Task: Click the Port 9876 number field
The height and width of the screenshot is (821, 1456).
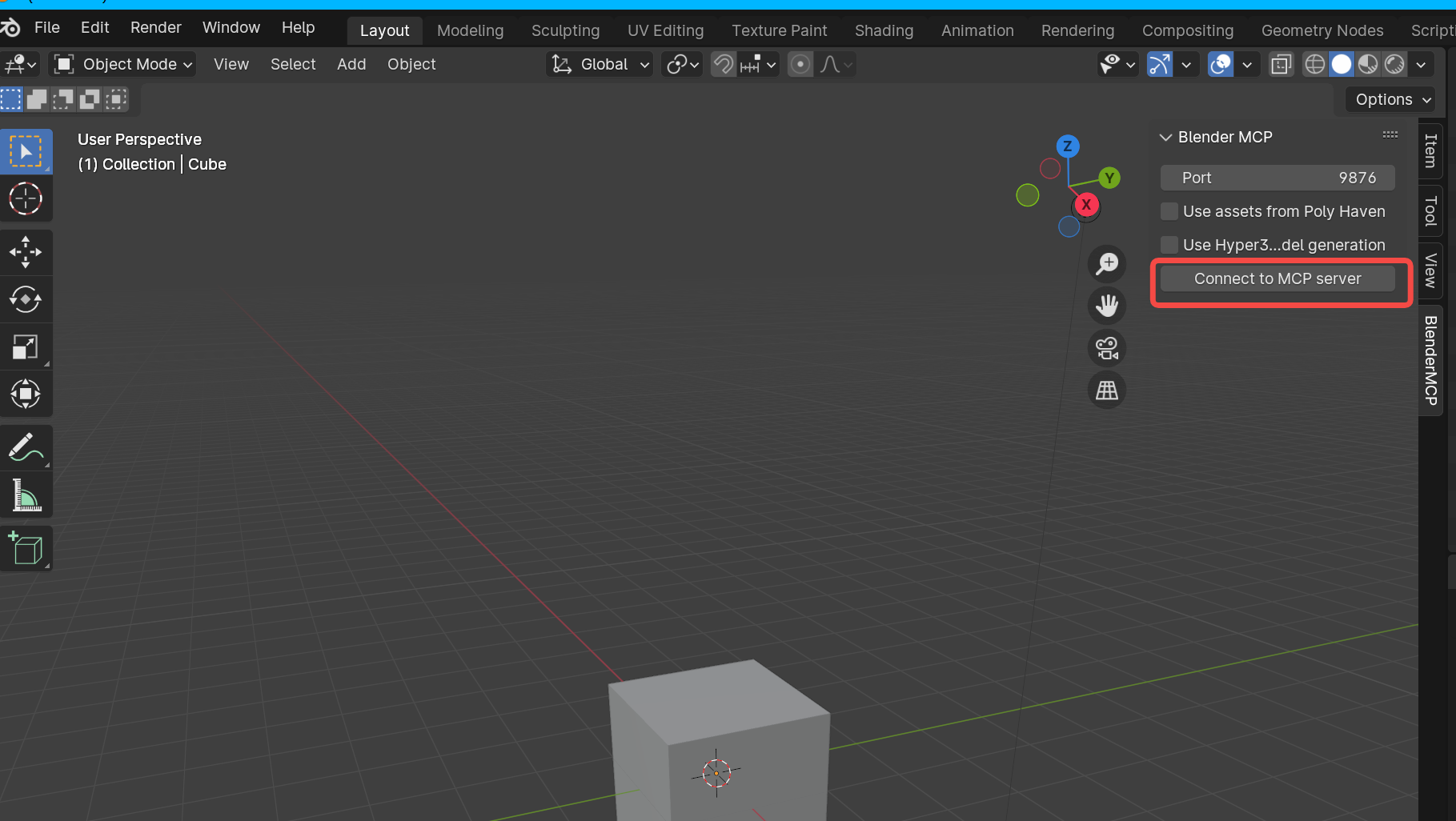Action: pyautogui.click(x=1278, y=178)
